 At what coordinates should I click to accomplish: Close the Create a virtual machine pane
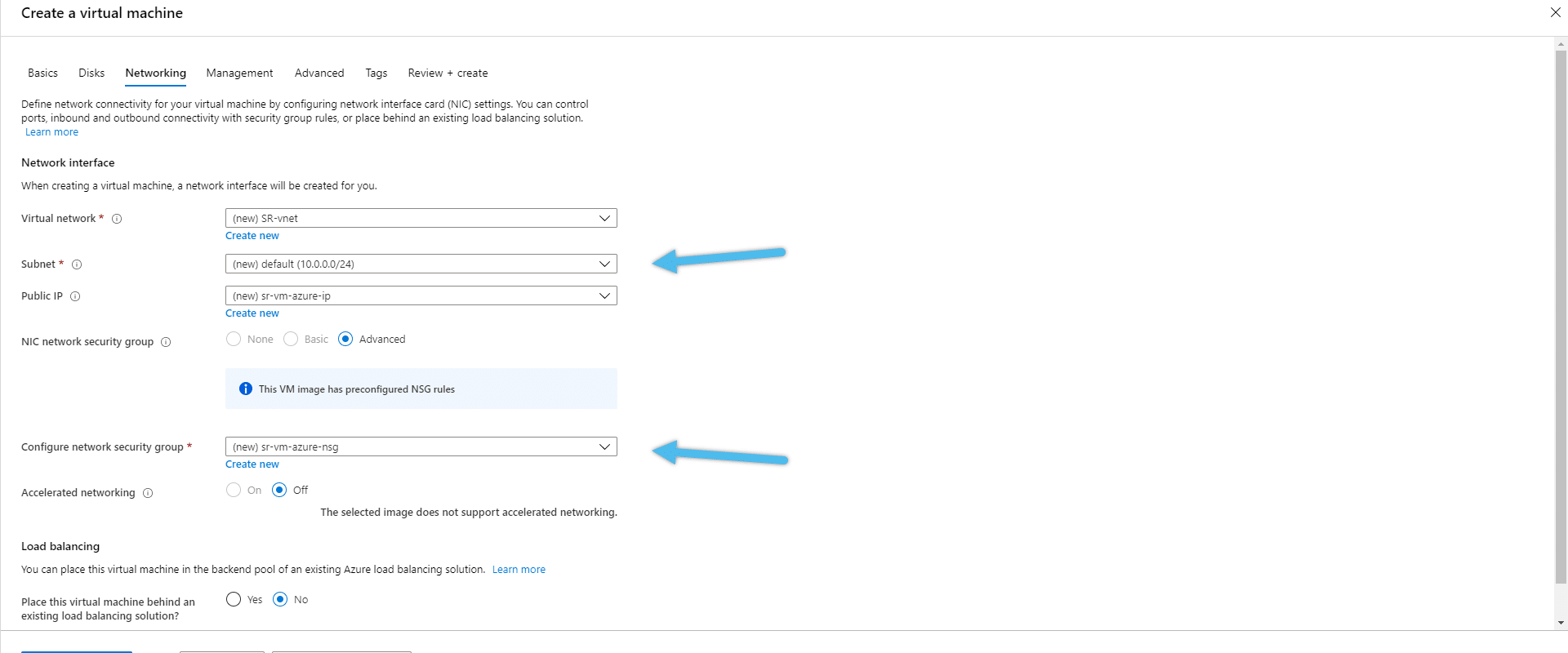1556,12
